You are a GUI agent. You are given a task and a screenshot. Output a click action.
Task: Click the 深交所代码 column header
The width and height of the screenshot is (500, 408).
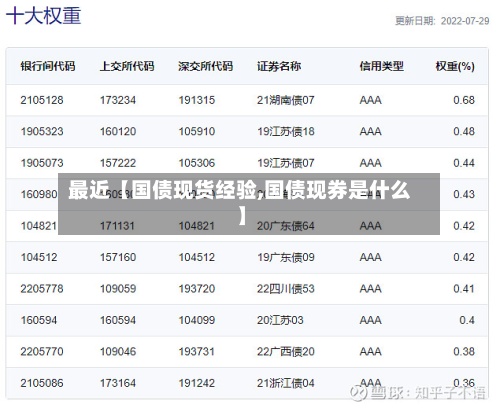(x=205, y=66)
